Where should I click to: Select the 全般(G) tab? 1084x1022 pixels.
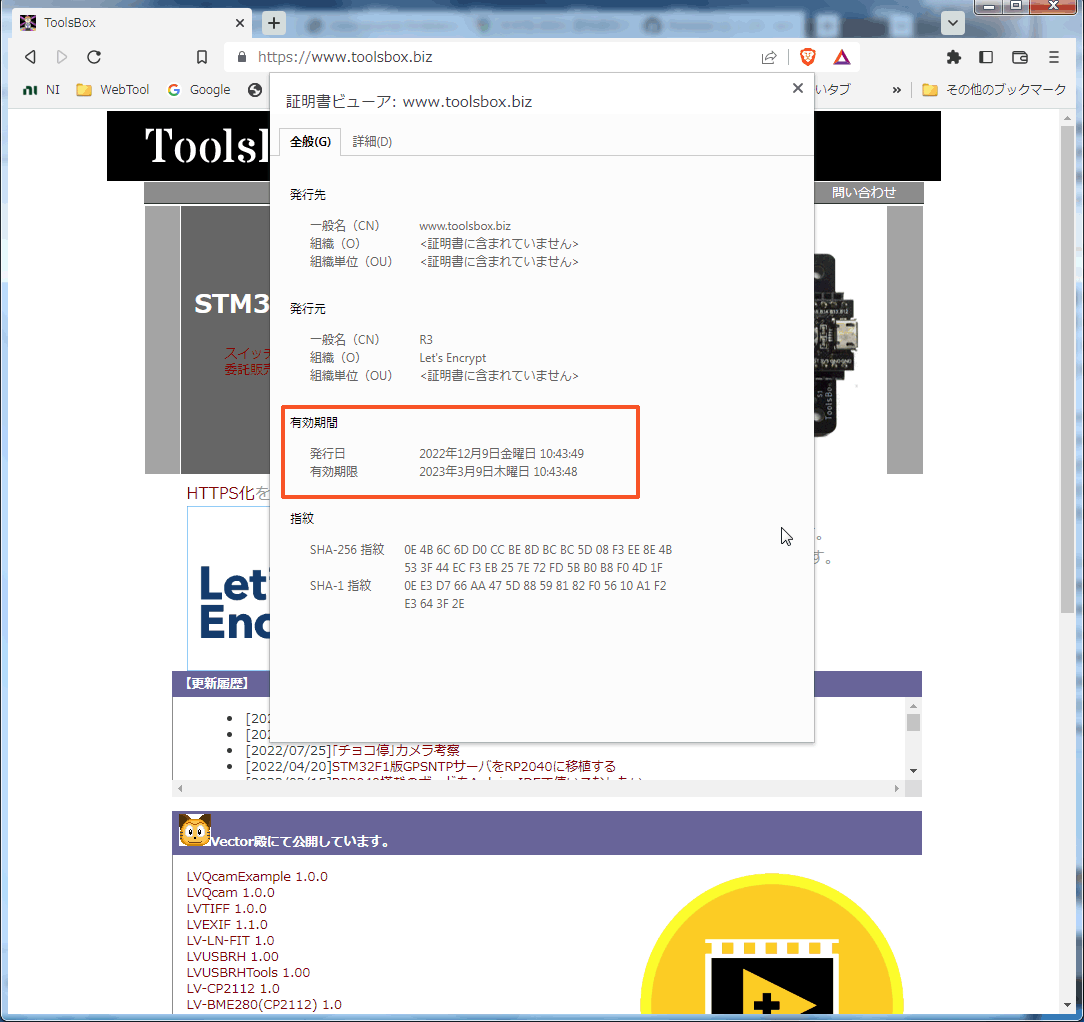click(x=310, y=142)
